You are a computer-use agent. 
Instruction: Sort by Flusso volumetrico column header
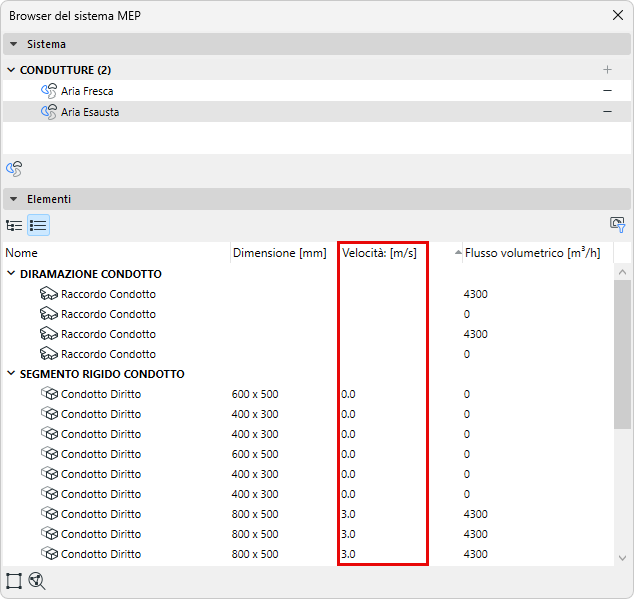click(x=538, y=253)
